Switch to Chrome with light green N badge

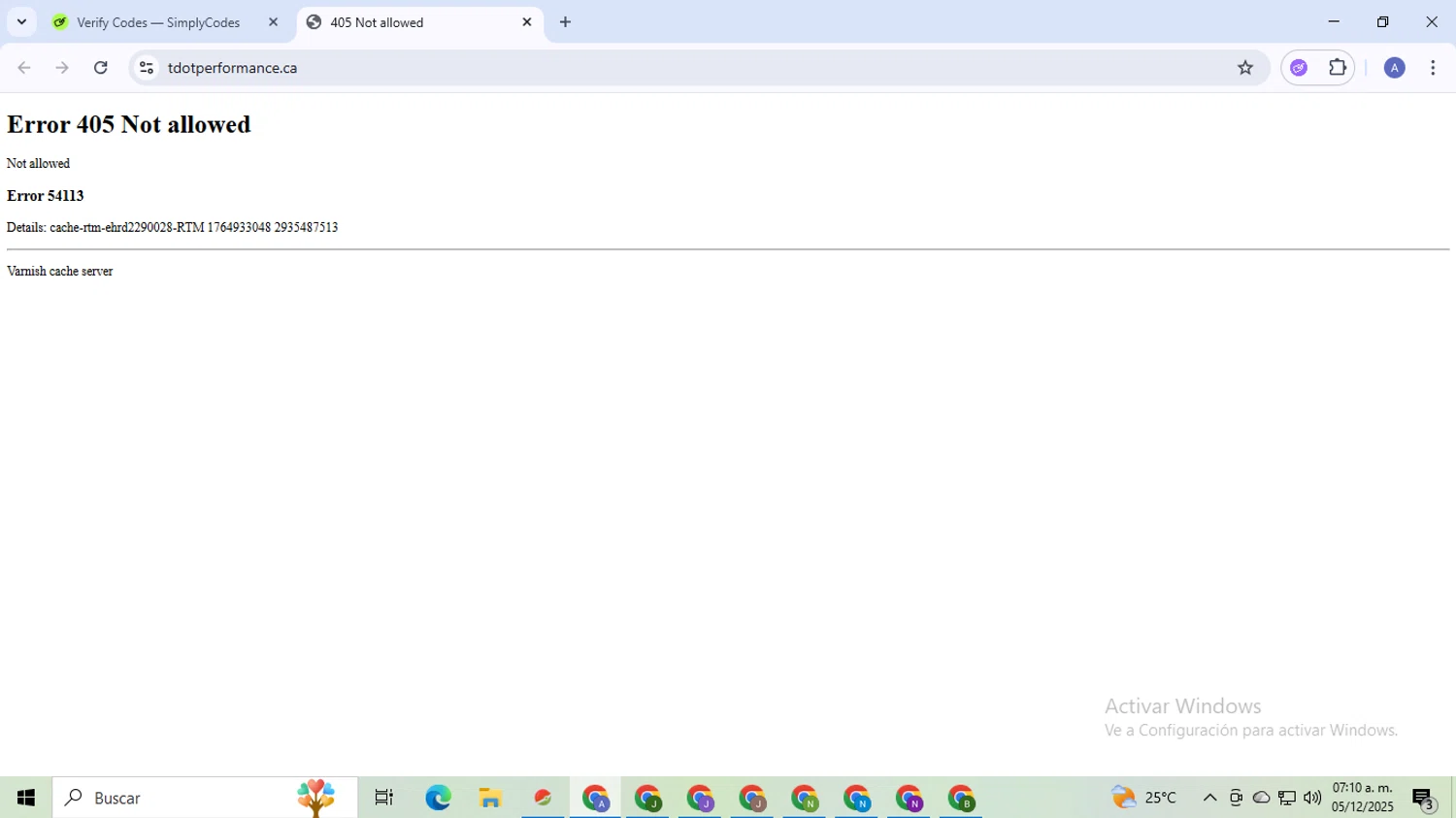pyautogui.click(x=805, y=798)
